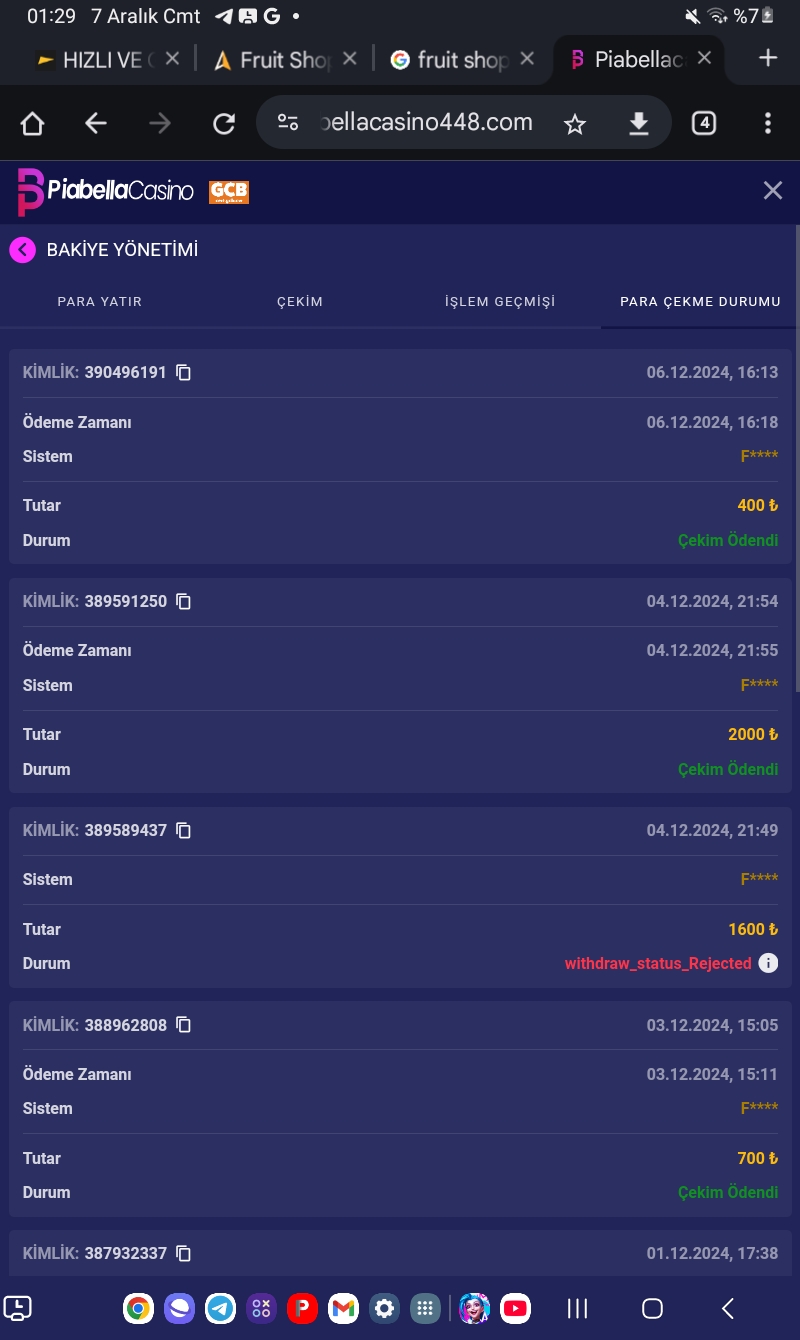Copy transaction ID 388962808
The width and height of the screenshot is (800, 1340).
[183, 1025]
